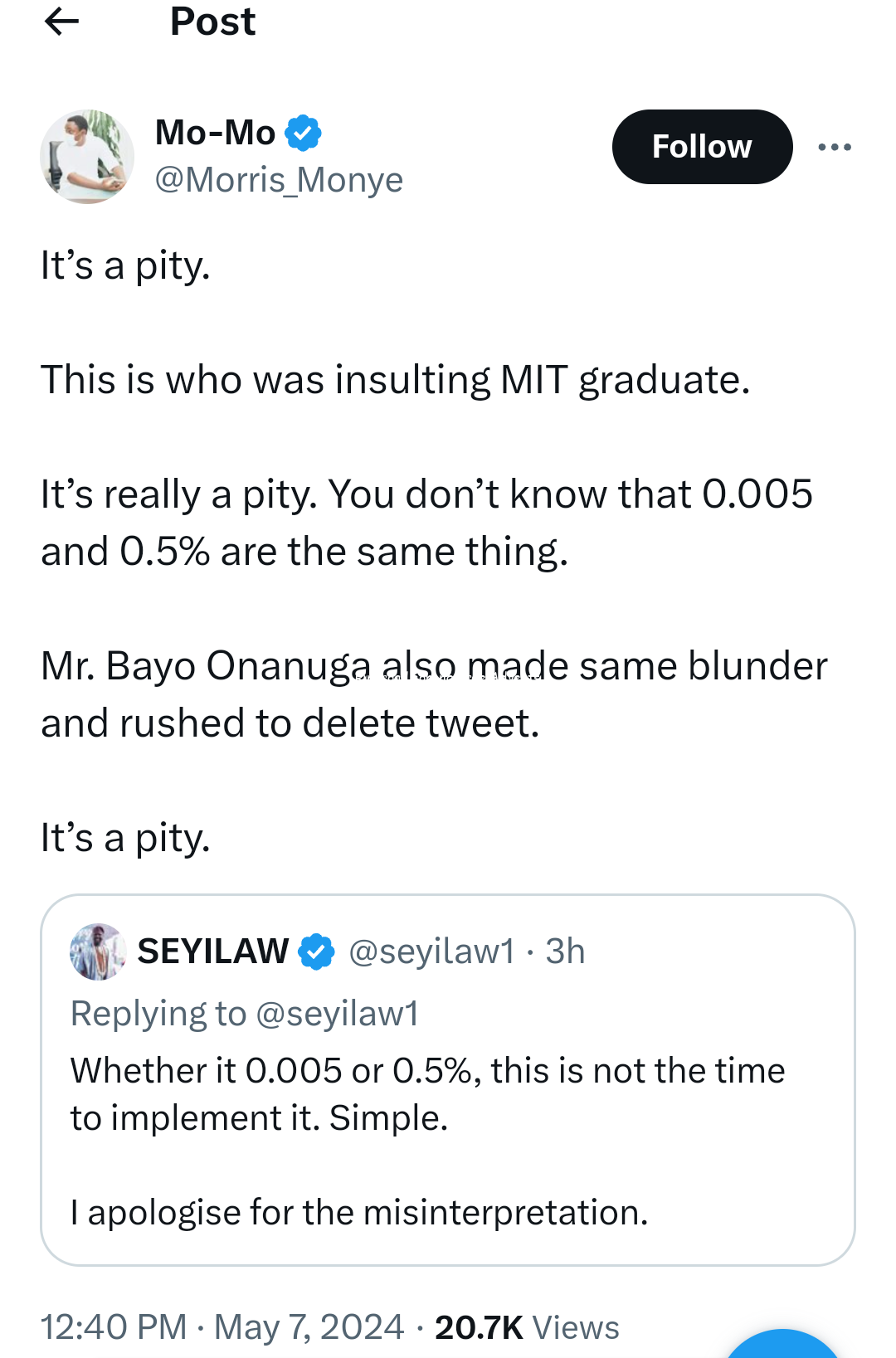Click SEYILAW's blue verified badge

point(317,952)
